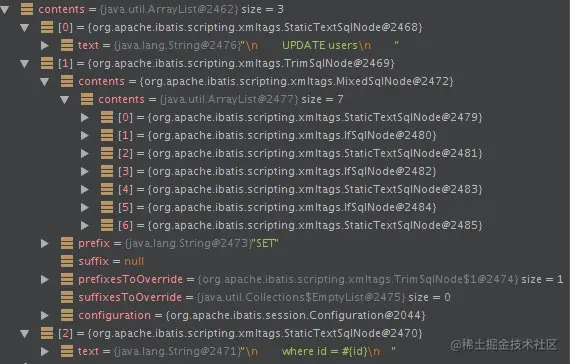Select the IfSqlNode@2484 row
This screenshot has width=570, height=364.
[258, 207]
